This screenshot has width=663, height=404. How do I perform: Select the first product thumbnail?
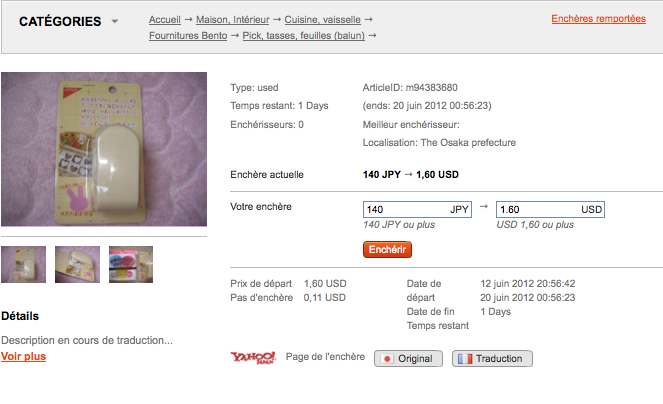[23, 264]
